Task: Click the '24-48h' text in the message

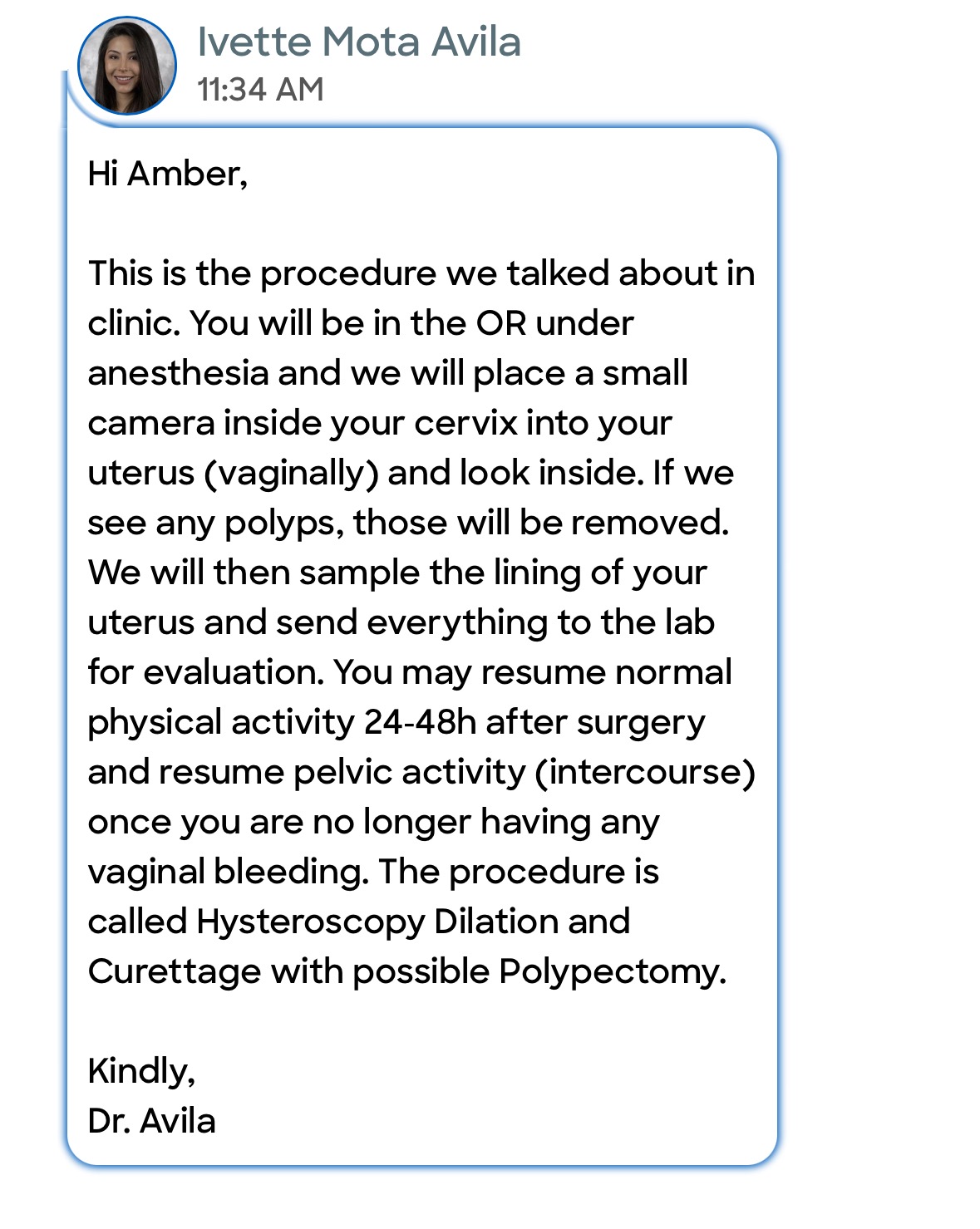Action: coord(421,722)
